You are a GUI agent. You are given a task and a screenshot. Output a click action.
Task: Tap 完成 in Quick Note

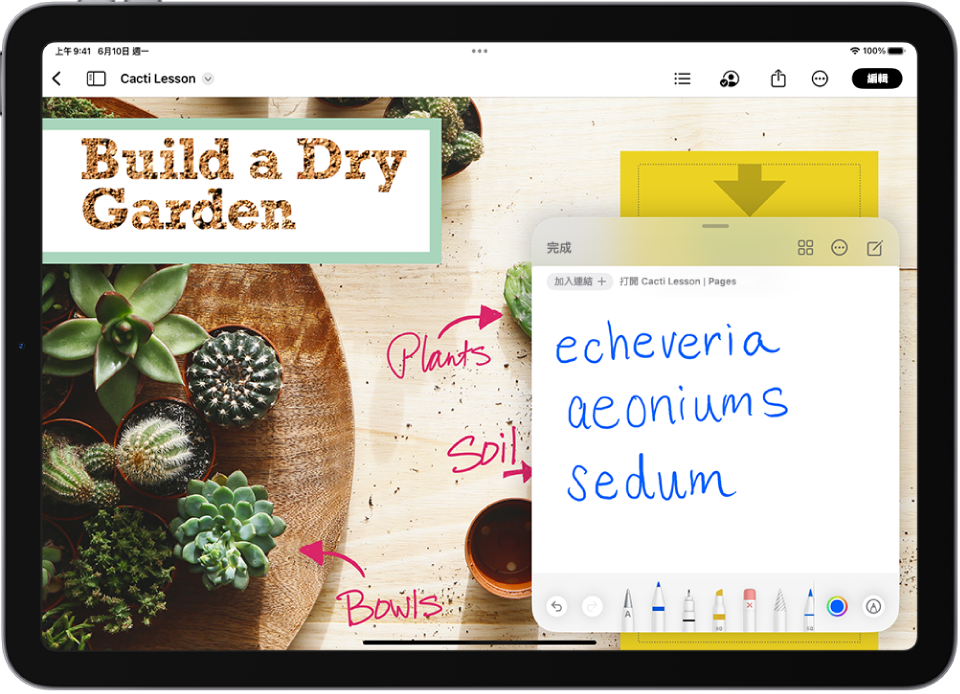coord(559,248)
